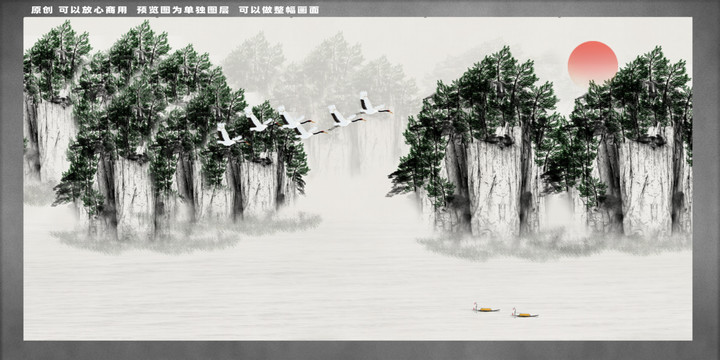Click the 可以做整幅画面 caption text
The image size is (720, 360).
[279, 10]
